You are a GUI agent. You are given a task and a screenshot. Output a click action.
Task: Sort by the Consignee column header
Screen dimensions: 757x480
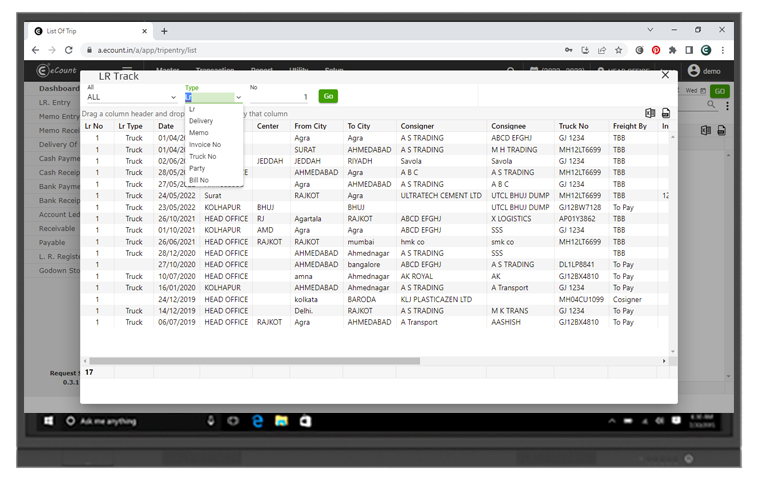tap(508, 126)
